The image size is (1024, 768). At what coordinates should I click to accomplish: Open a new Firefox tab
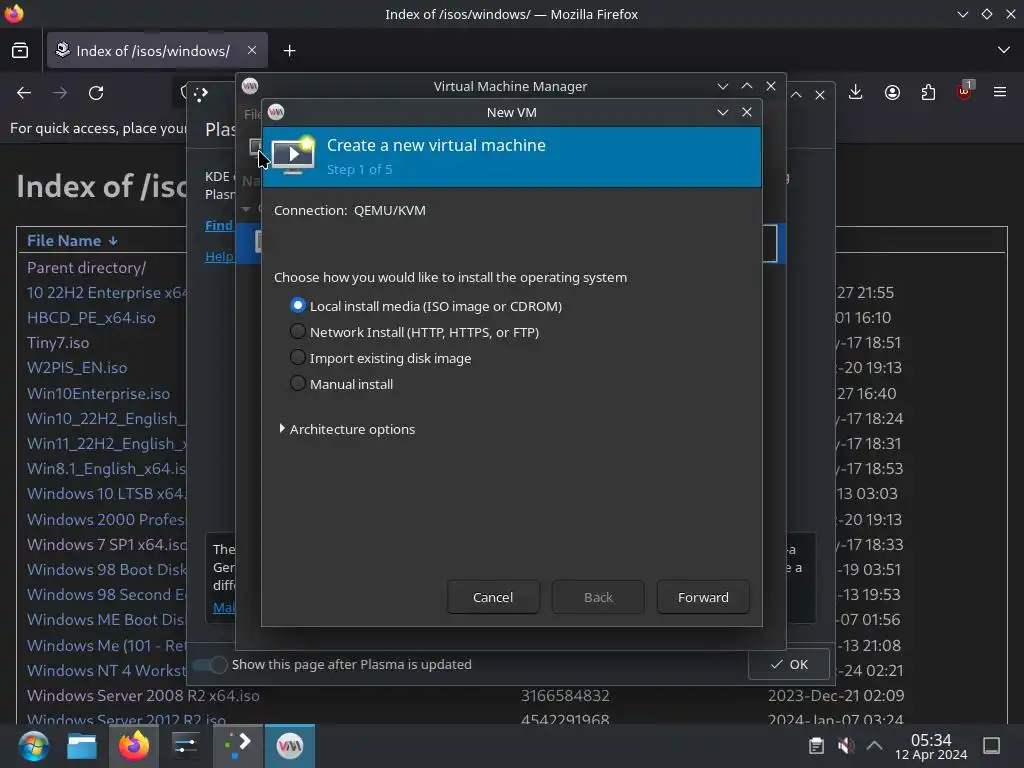(x=289, y=51)
